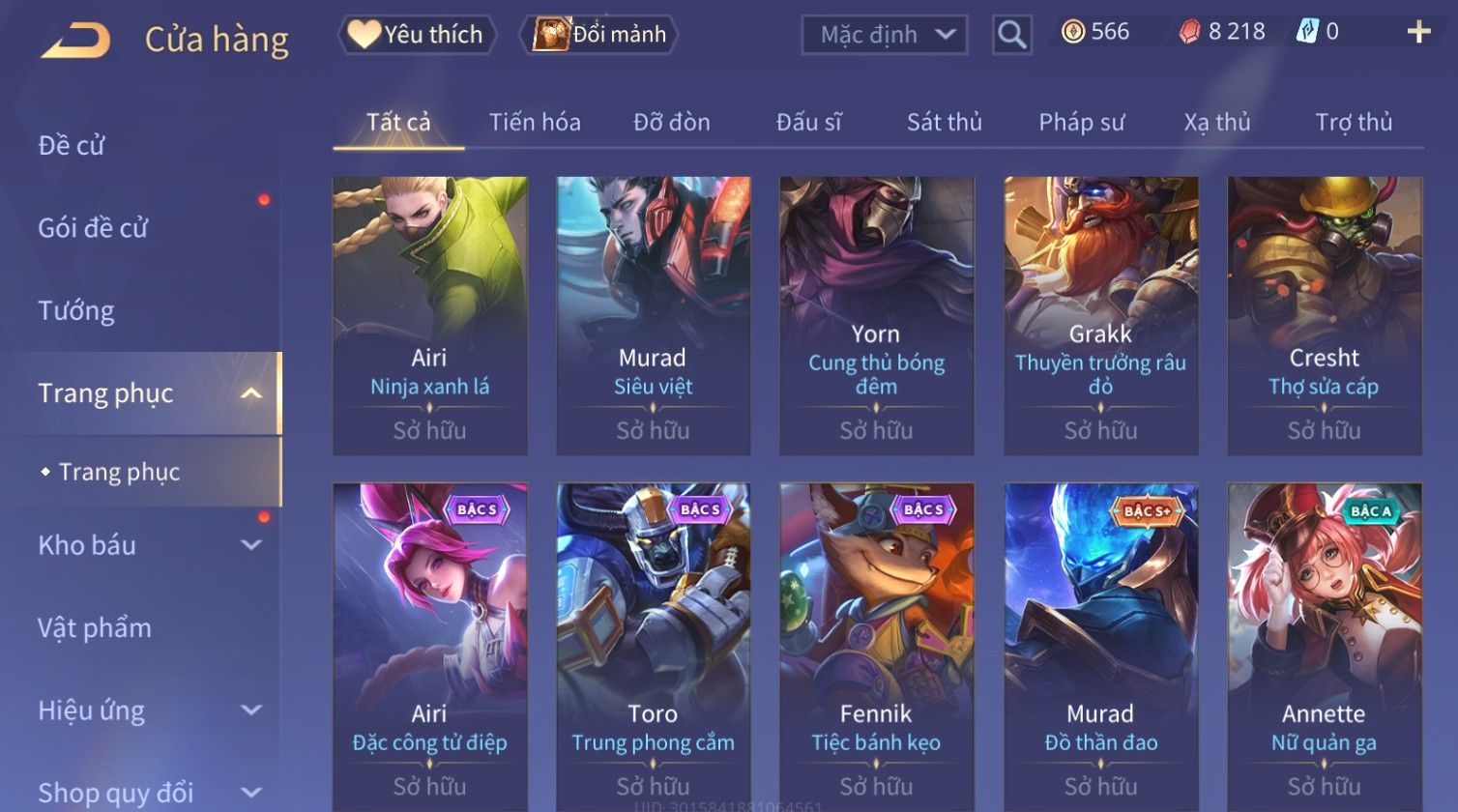The width and height of the screenshot is (1458, 812).
Task: Click the plus icon to add currency
Action: click(1418, 32)
